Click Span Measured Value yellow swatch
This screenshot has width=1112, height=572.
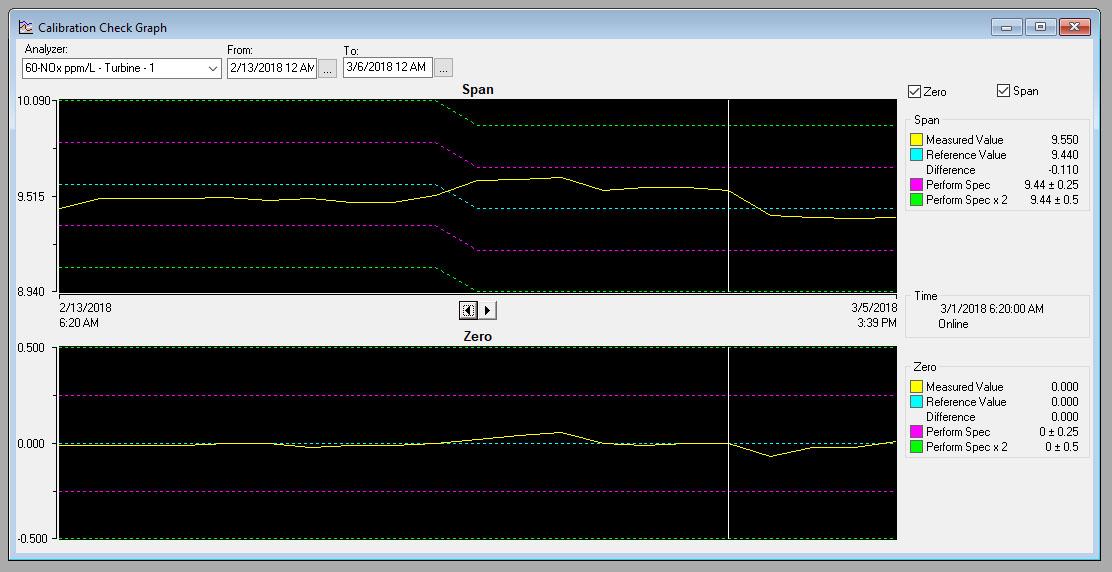916,140
